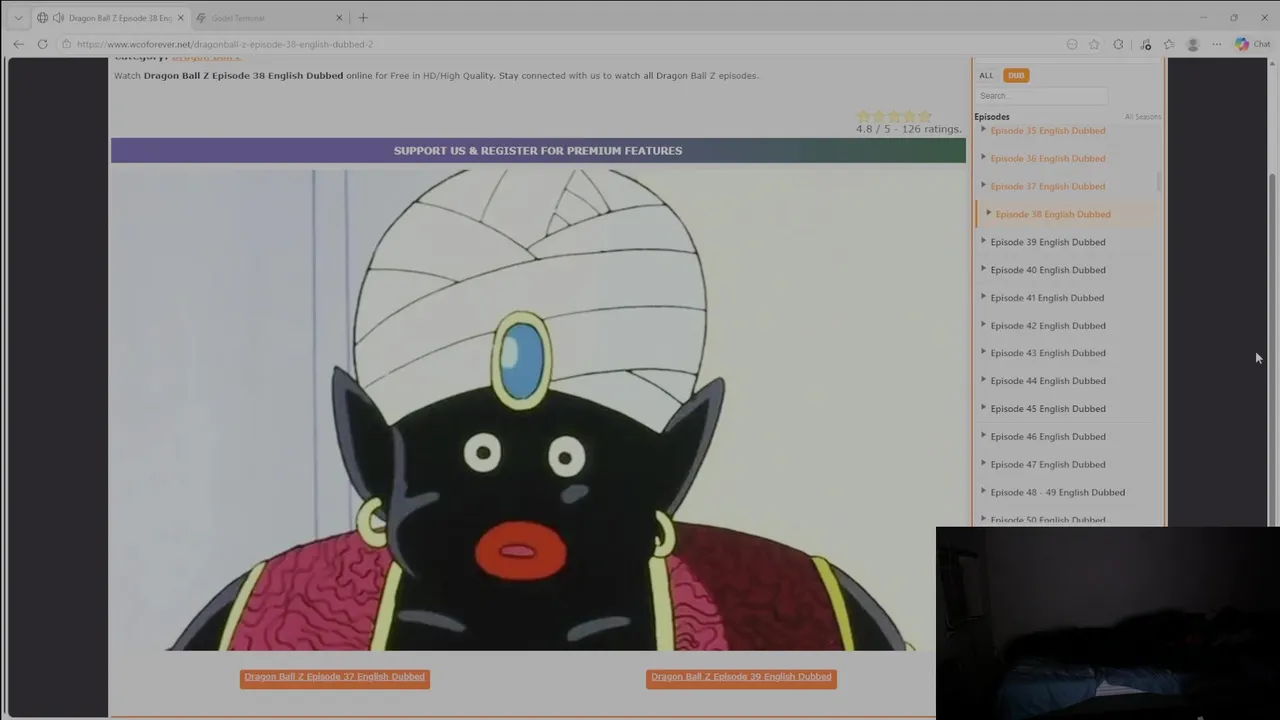
Task: Open the favorites list icon
Action: coord(1169,44)
